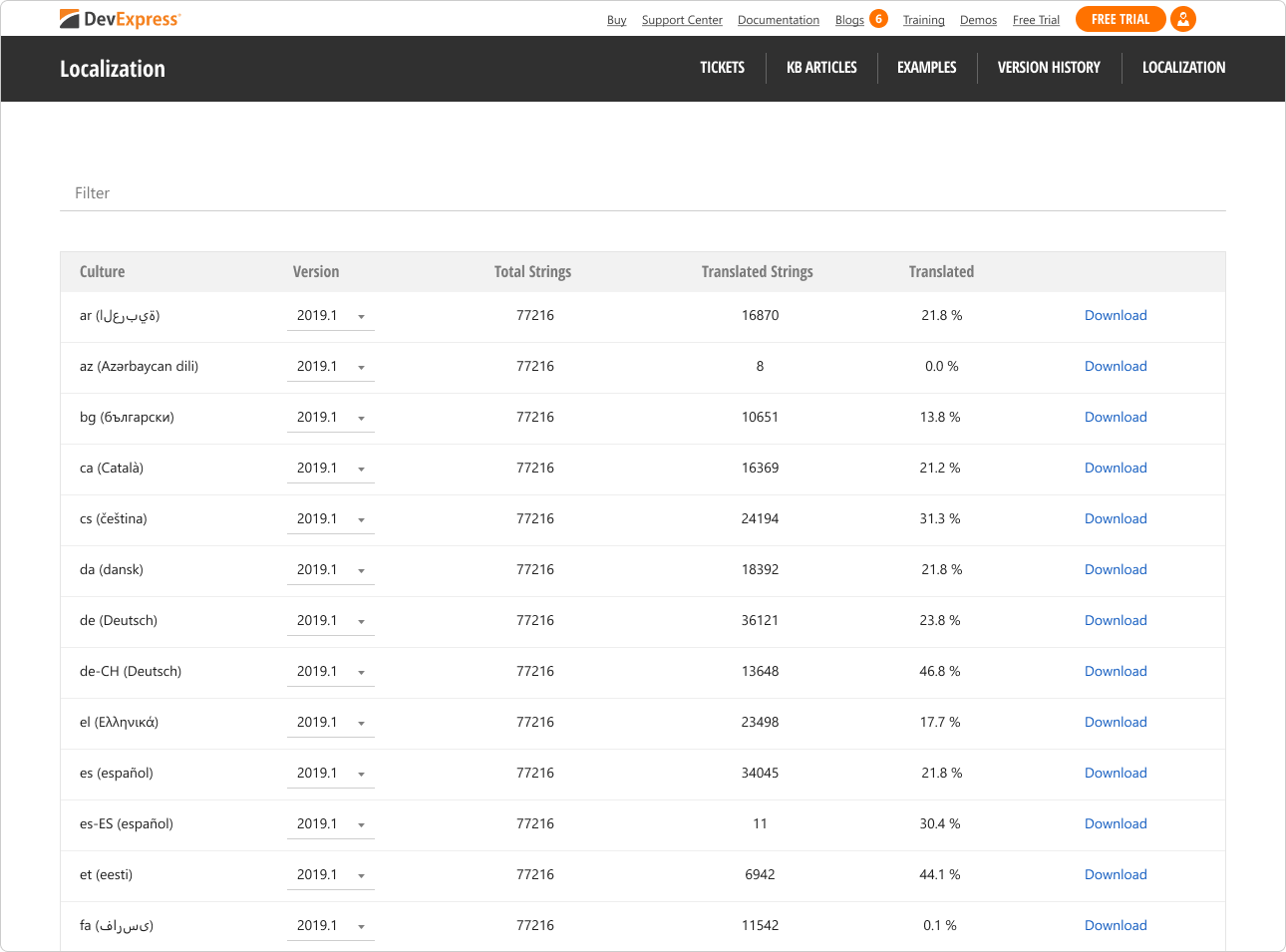1286x952 pixels.
Task: Select the de (Deutsch) culture cell
Action: (119, 621)
